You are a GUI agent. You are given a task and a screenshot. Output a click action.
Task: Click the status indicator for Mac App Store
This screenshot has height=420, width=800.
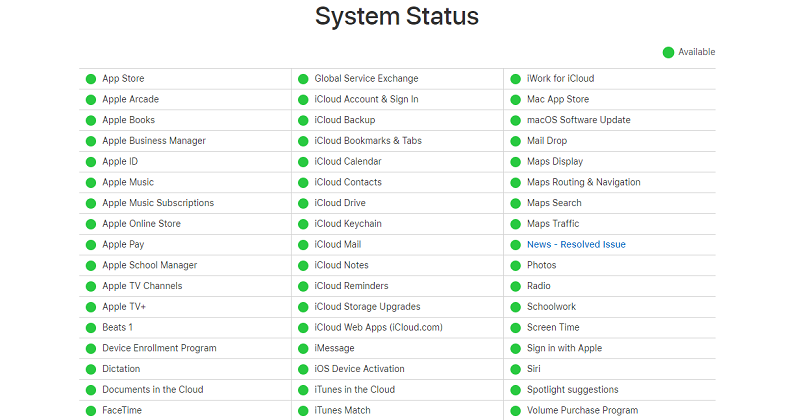pyautogui.click(x=515, y=100)
